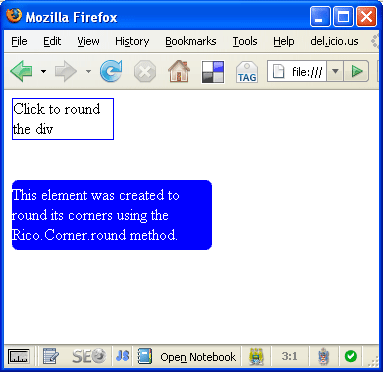The image size is (383, 372).
Task: Open the Bookmarks menu
Action: [x=191, y=41]
